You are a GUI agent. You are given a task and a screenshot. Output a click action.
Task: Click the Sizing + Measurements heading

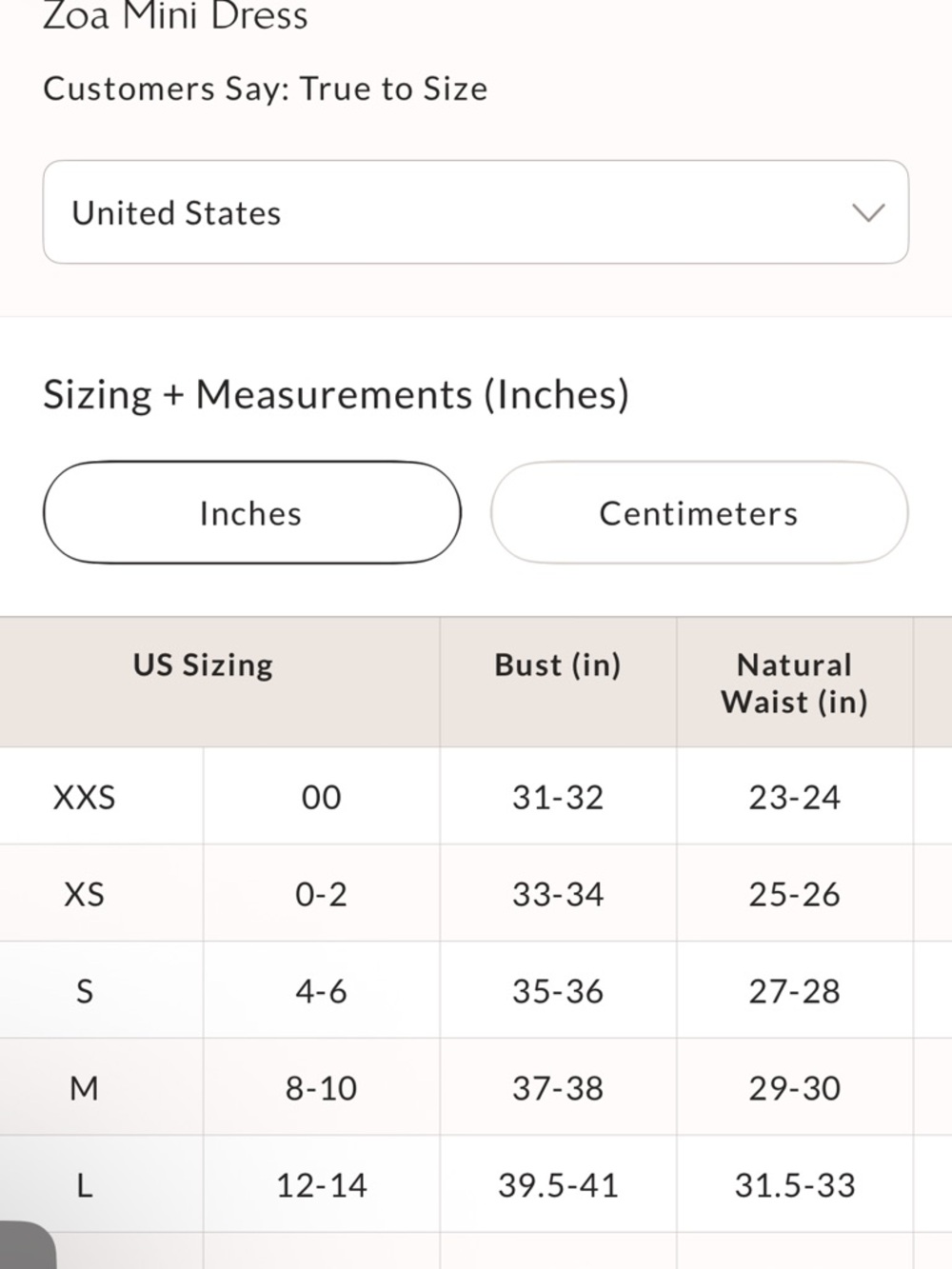tap(335, 394)
